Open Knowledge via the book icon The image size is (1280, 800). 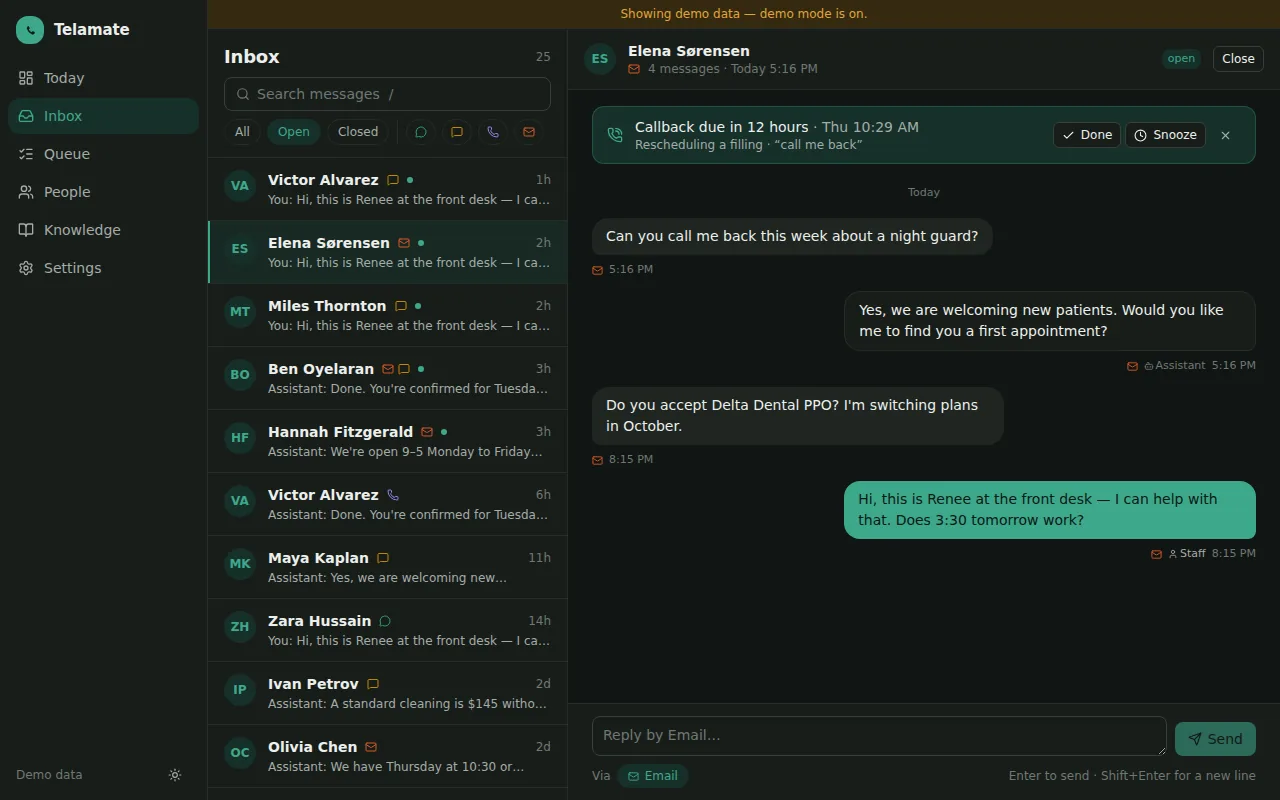pyautogui.click(x=26, y=230)
